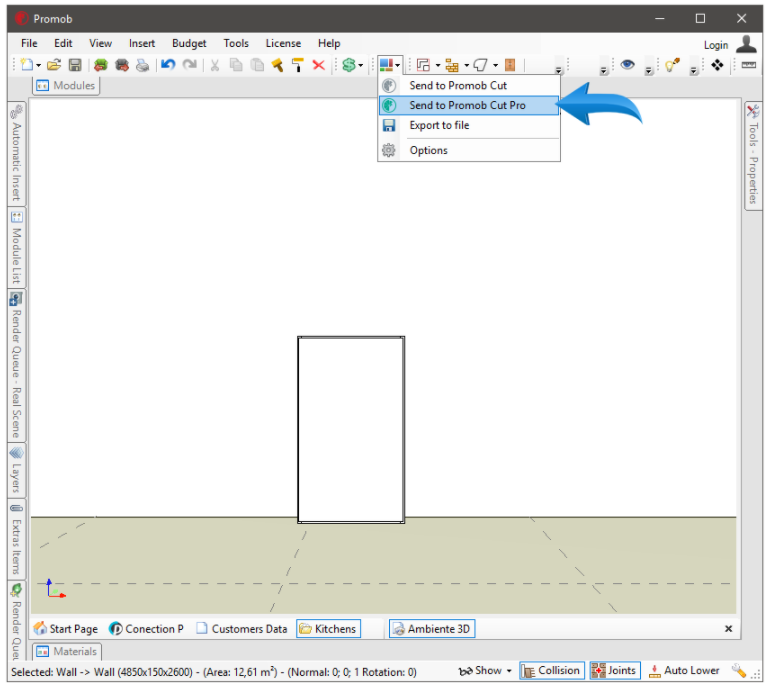Image resolution: width=768 pixels, height=686 pixels.
Task: Expand the freeform shape tool dropdown
Action: pos(496,65)
